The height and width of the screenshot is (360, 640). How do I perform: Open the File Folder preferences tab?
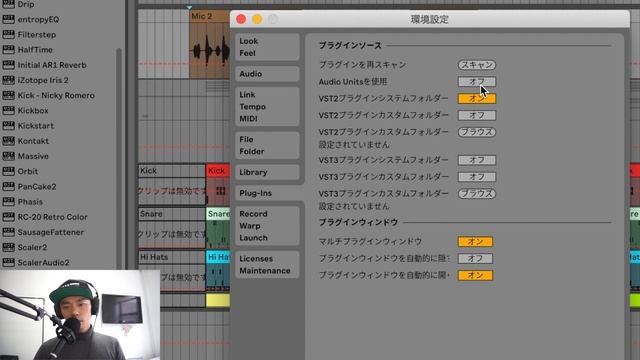tap(267, 145)
